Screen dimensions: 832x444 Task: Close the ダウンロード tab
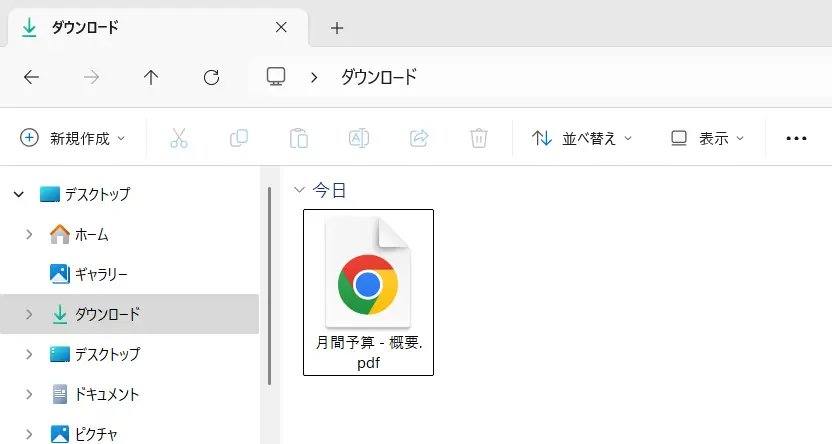click(x=281, y=28)
